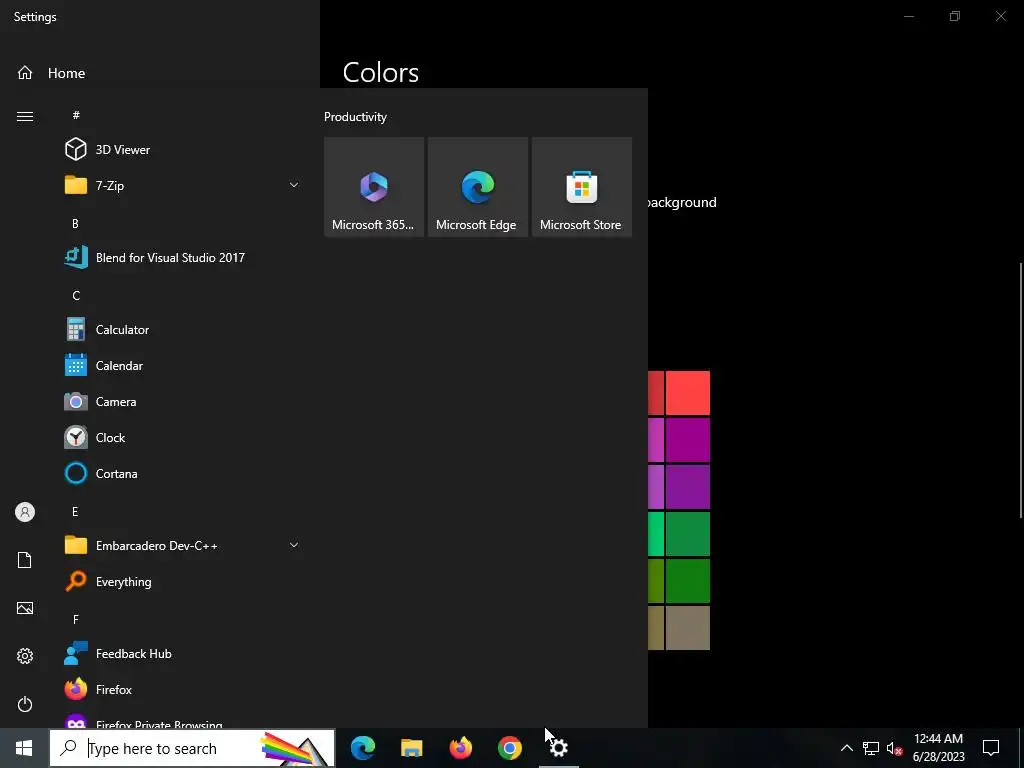Launch Blend for Visual Studio 2017
This screenshot has height=768, width=1024.
183,257
